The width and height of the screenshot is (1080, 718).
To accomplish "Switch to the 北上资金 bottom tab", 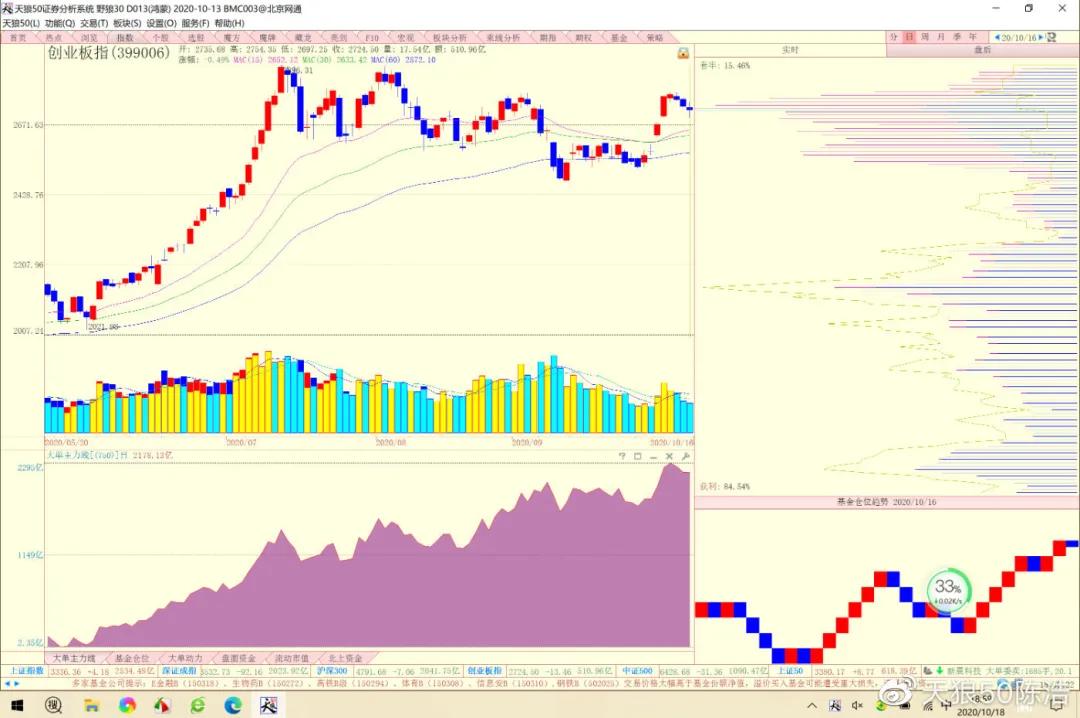I will point(345,658).
